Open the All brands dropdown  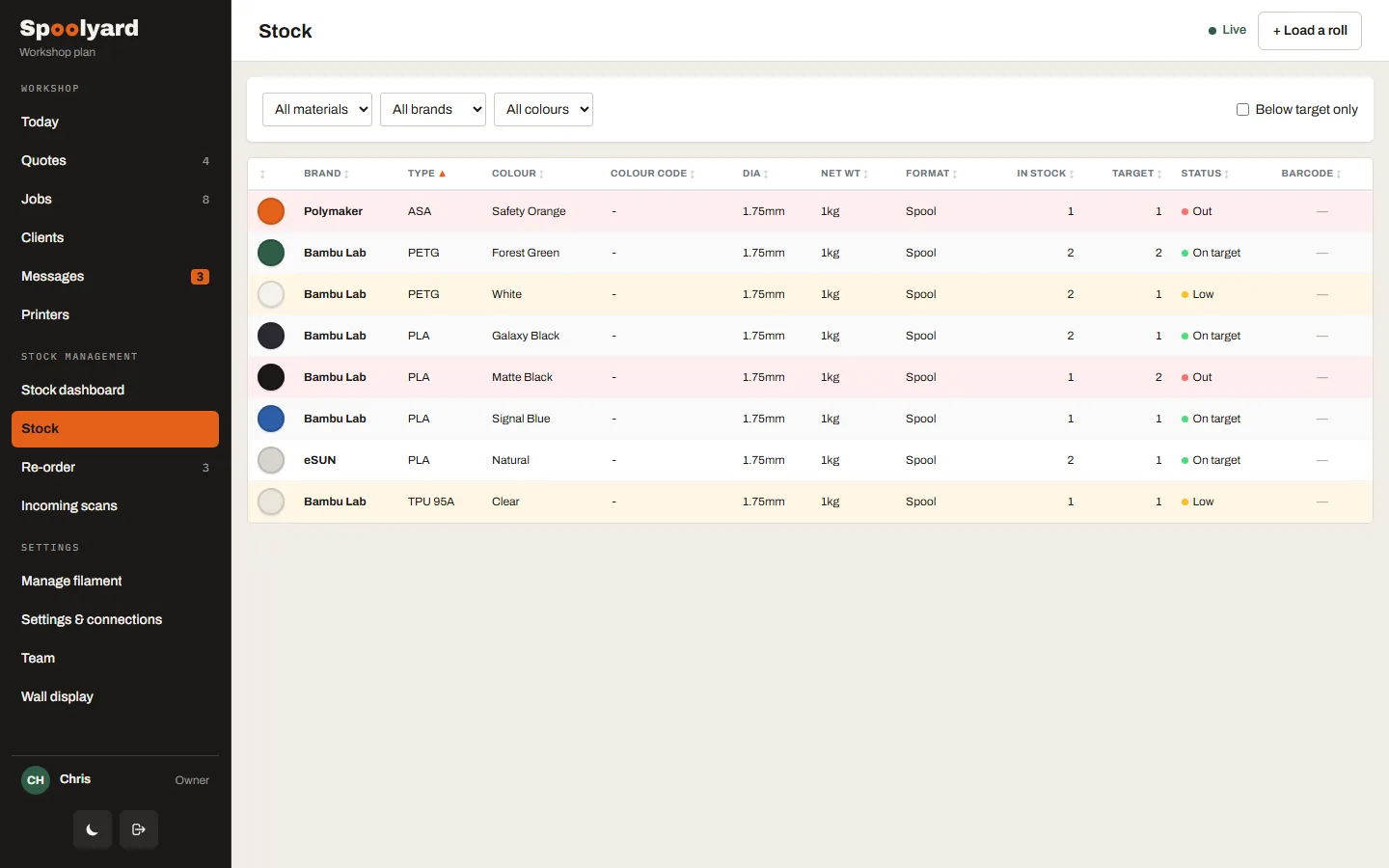tap(433, 110)
